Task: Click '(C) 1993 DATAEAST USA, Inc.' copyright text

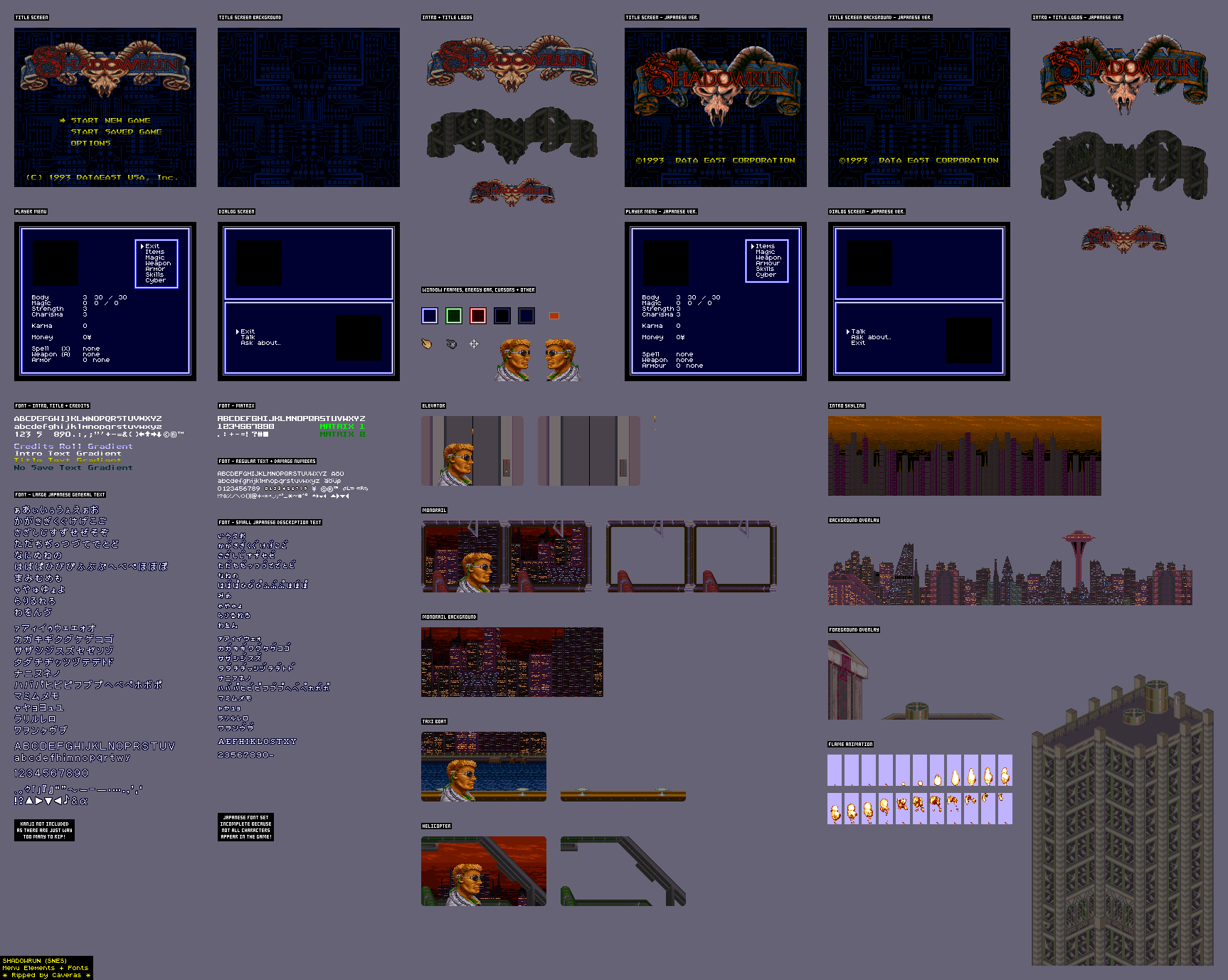Action: [102, 178]
